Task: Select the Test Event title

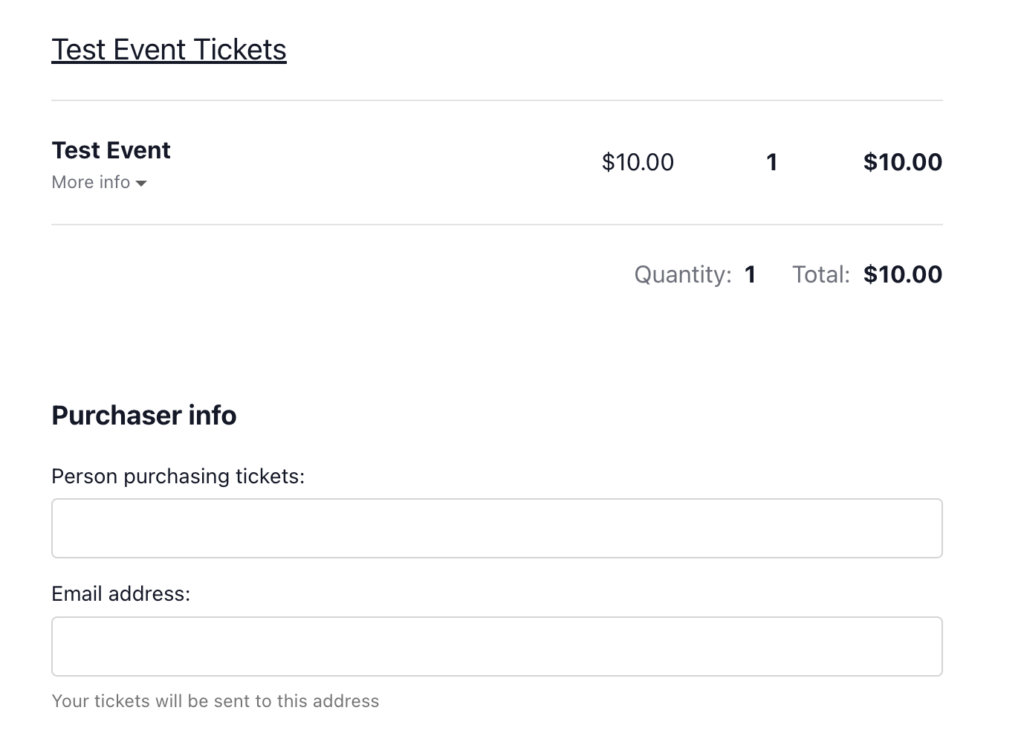Action: click(x=110, y=150)
